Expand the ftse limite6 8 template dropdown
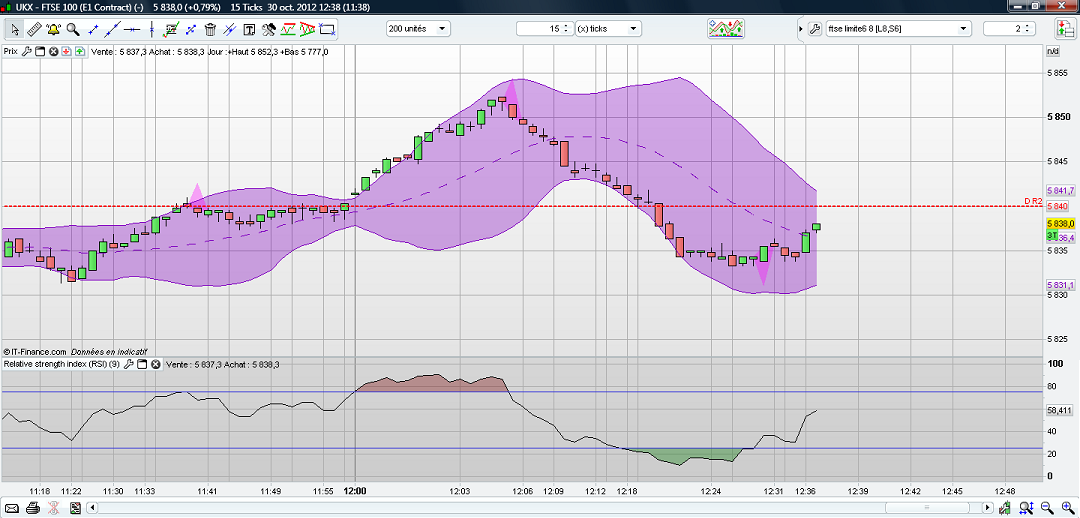The width and height of the screenshot is (1080, 518). (964, 29)
